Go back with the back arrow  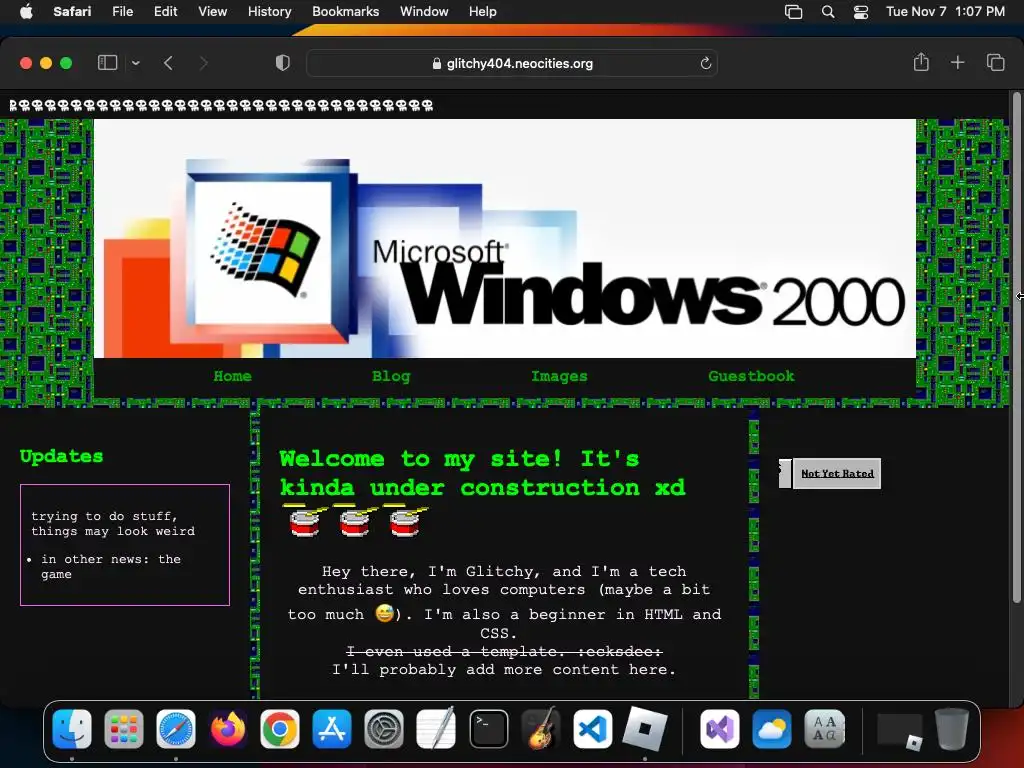(168, 63)
